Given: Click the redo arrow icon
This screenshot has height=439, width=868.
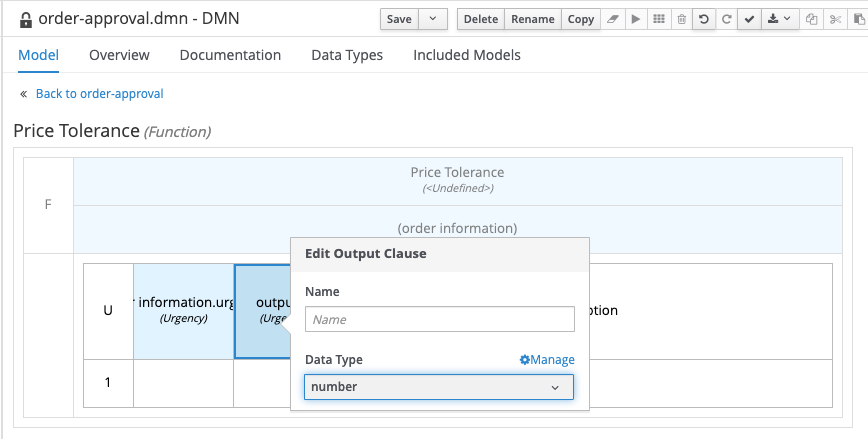Looking at the screenshot, I should (x=727, y=19).
